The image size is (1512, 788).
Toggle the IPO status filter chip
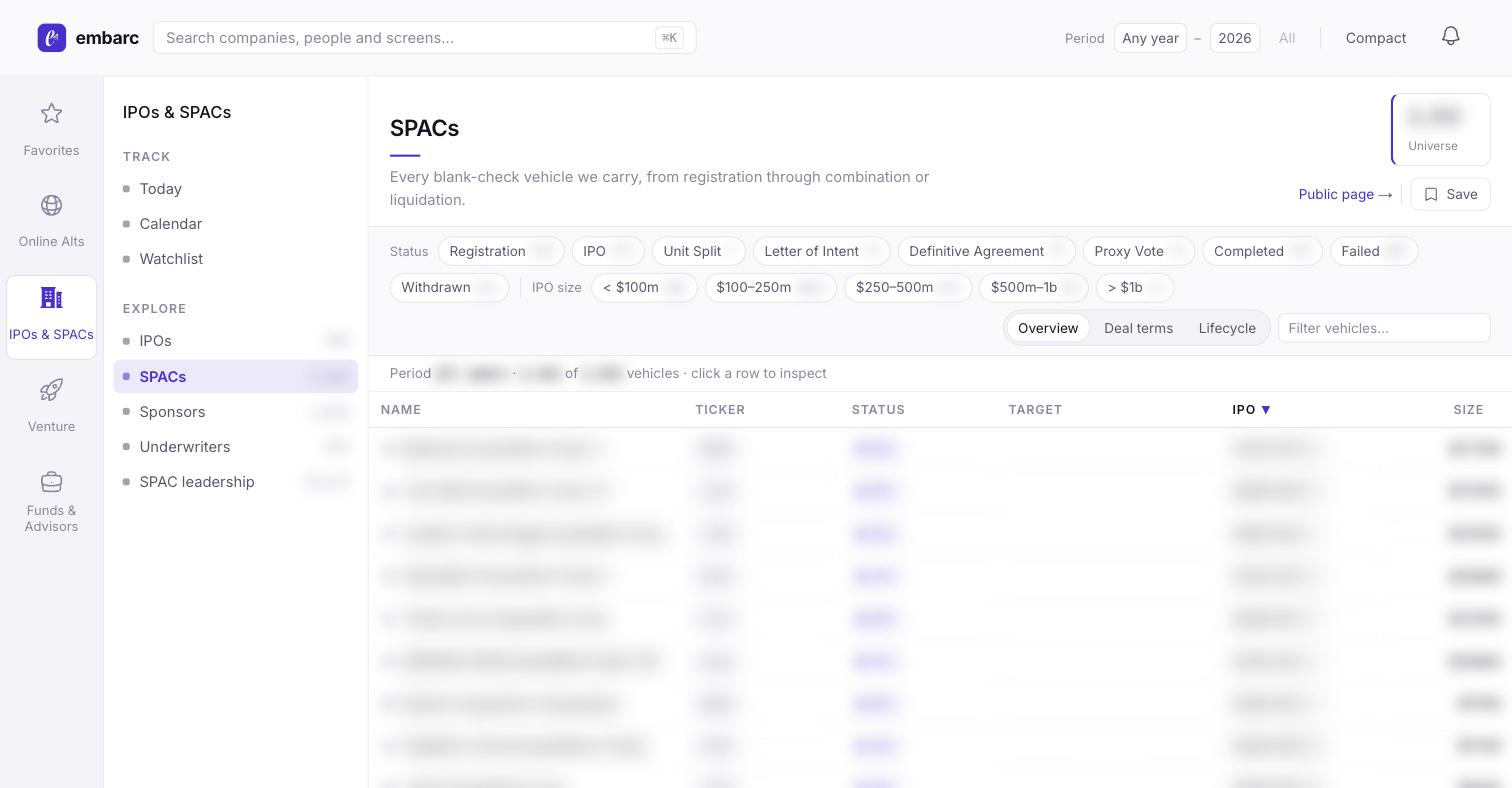pyautogui.click(x=608, y=251)
